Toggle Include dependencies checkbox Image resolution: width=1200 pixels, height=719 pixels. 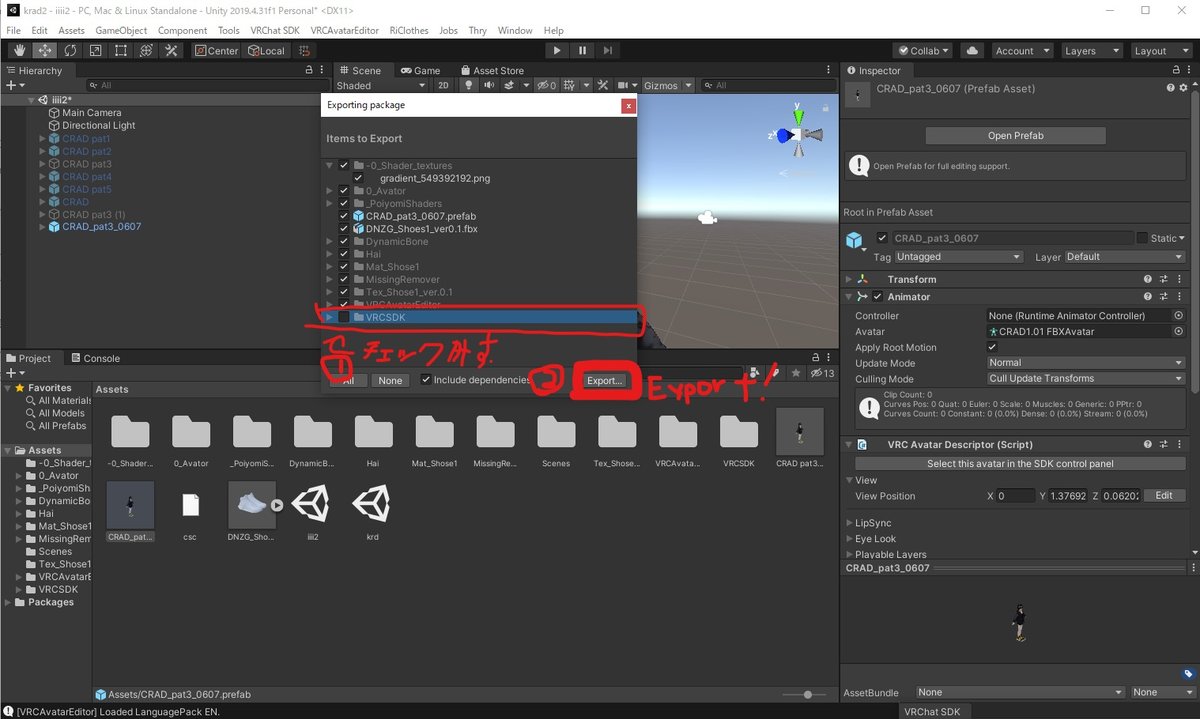point(426,380)
